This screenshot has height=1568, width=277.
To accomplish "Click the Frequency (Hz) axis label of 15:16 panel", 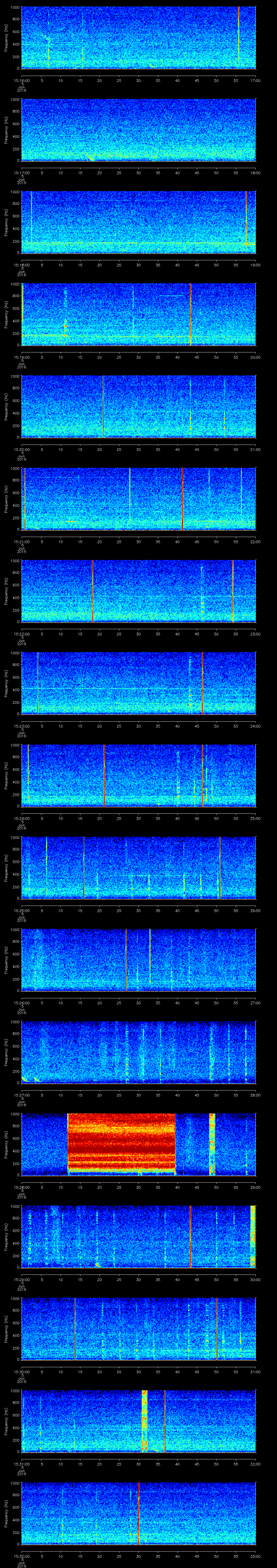I will pyautogui.click(x=6, y=38).
